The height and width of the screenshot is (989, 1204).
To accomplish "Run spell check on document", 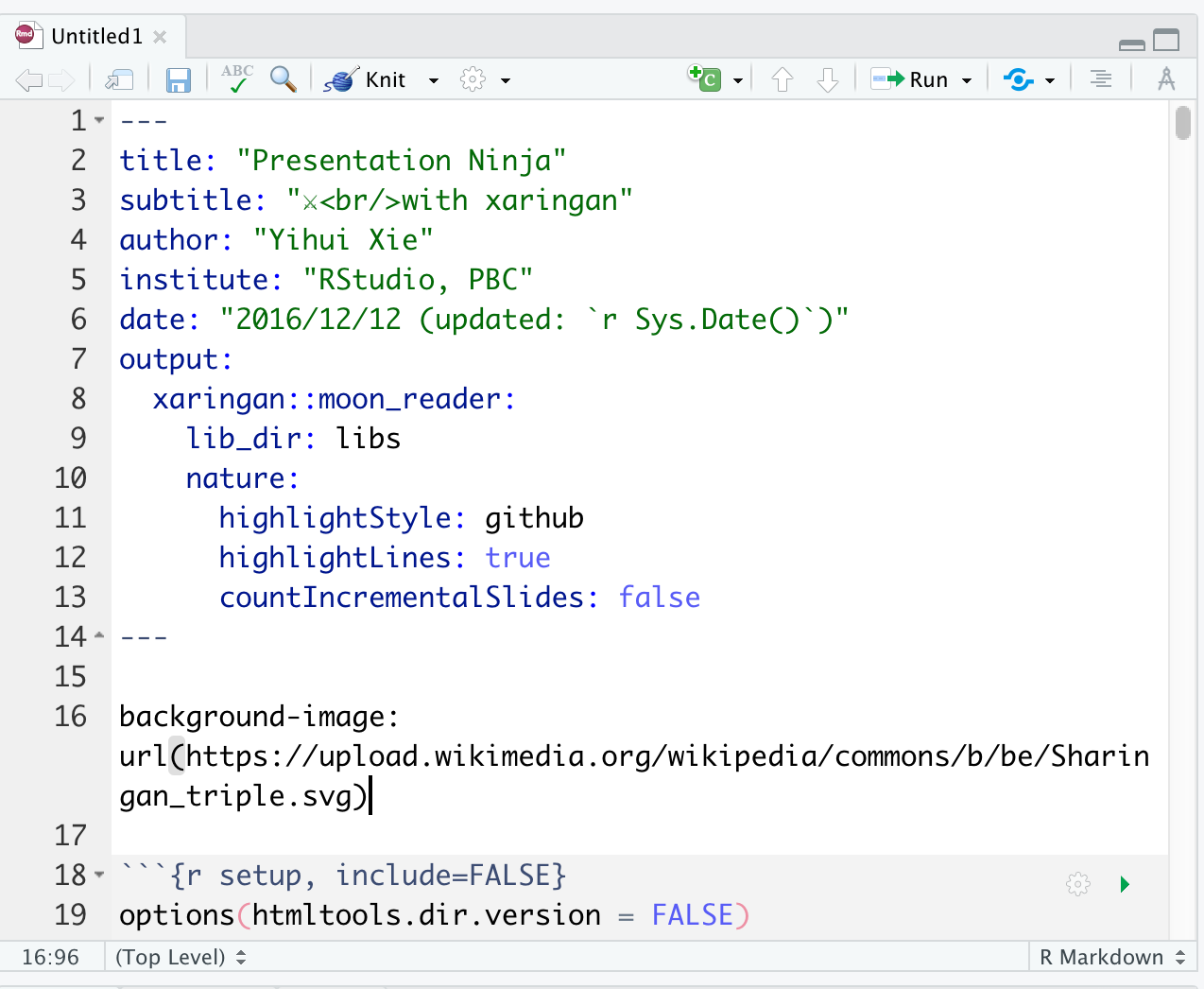I will click(x=237, y=78).
